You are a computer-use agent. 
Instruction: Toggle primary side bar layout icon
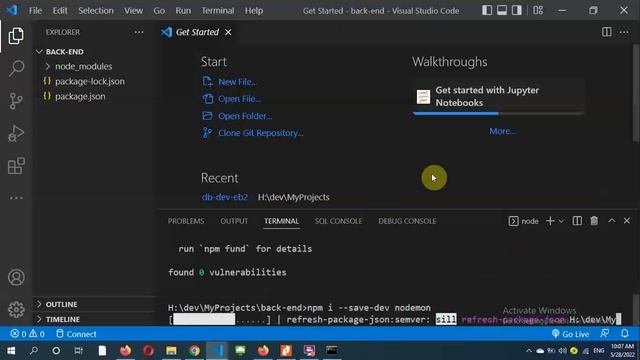487,10
